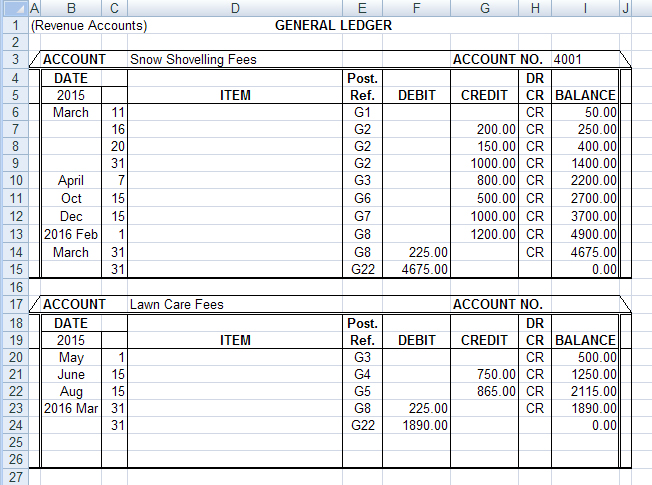Click the date cell April
Screen dimensions: 652x485
click(71, 181)
